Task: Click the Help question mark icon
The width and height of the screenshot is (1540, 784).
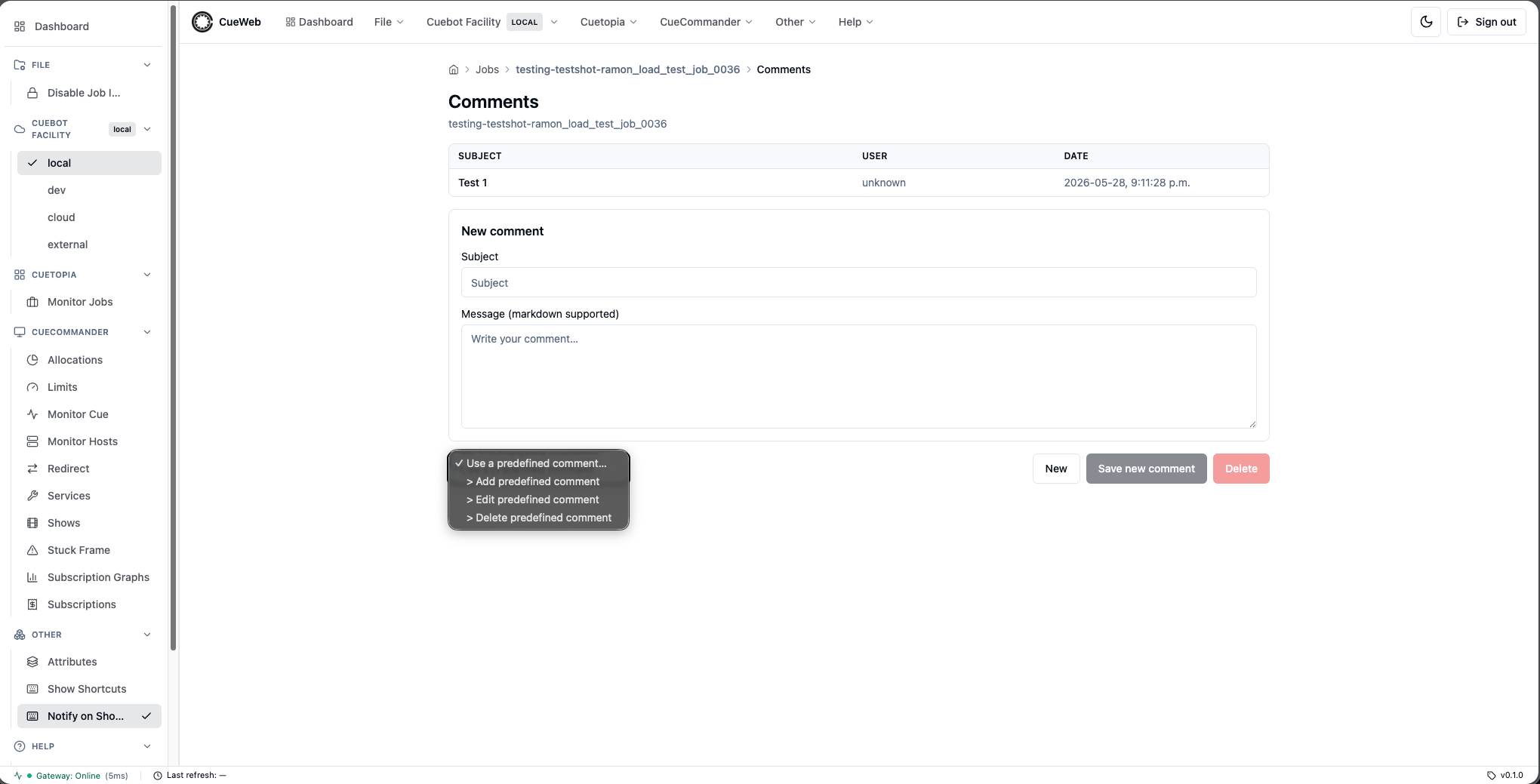Action: (x=20, y=746)
